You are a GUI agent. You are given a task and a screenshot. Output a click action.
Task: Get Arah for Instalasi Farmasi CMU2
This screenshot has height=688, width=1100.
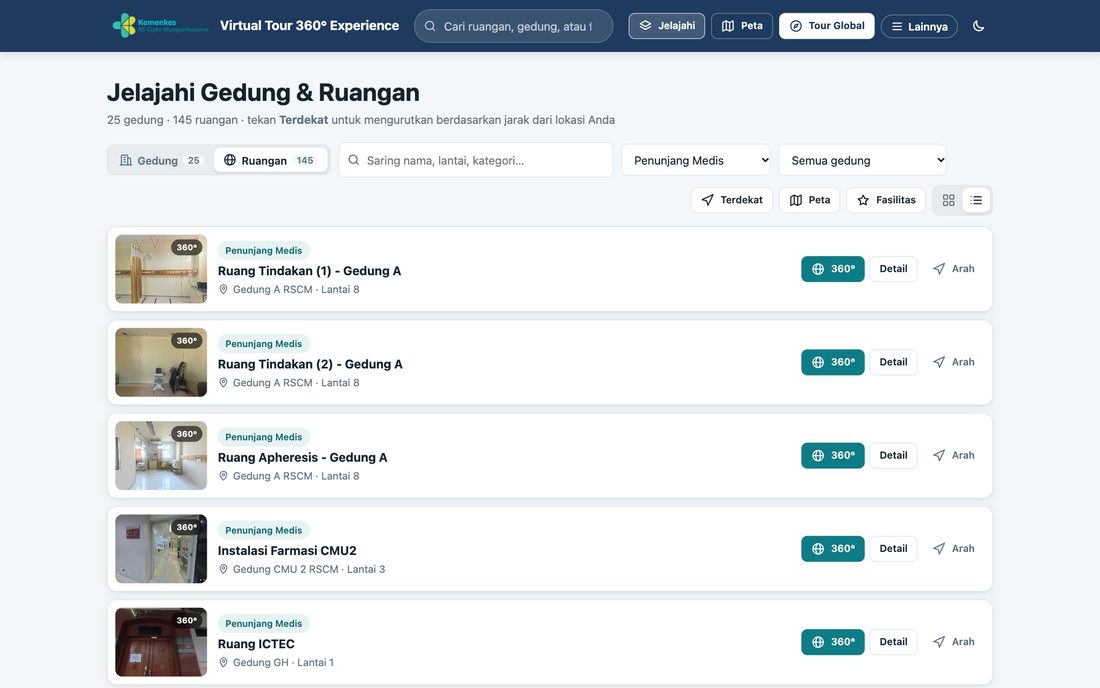(x=953, y=548)
